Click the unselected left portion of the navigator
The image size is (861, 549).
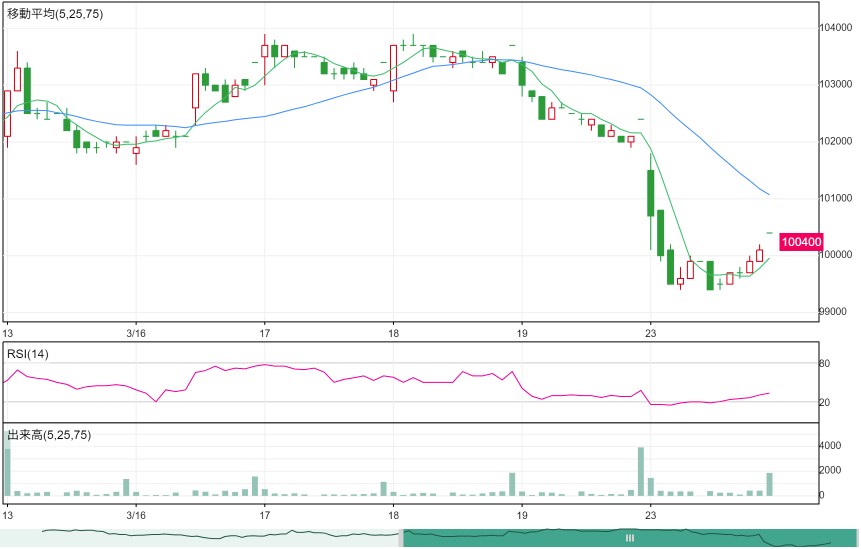[x=202, y=538]
